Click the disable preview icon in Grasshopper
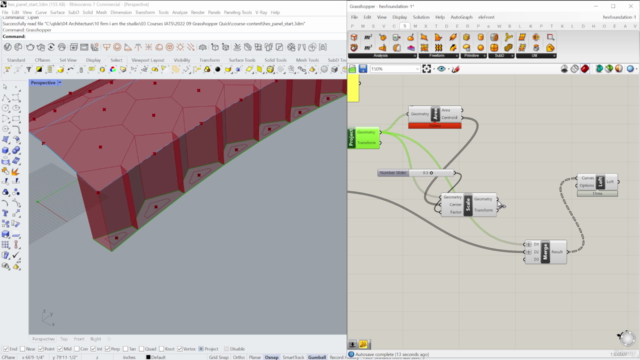The image size is (640, 360). (x=564, y=69)
